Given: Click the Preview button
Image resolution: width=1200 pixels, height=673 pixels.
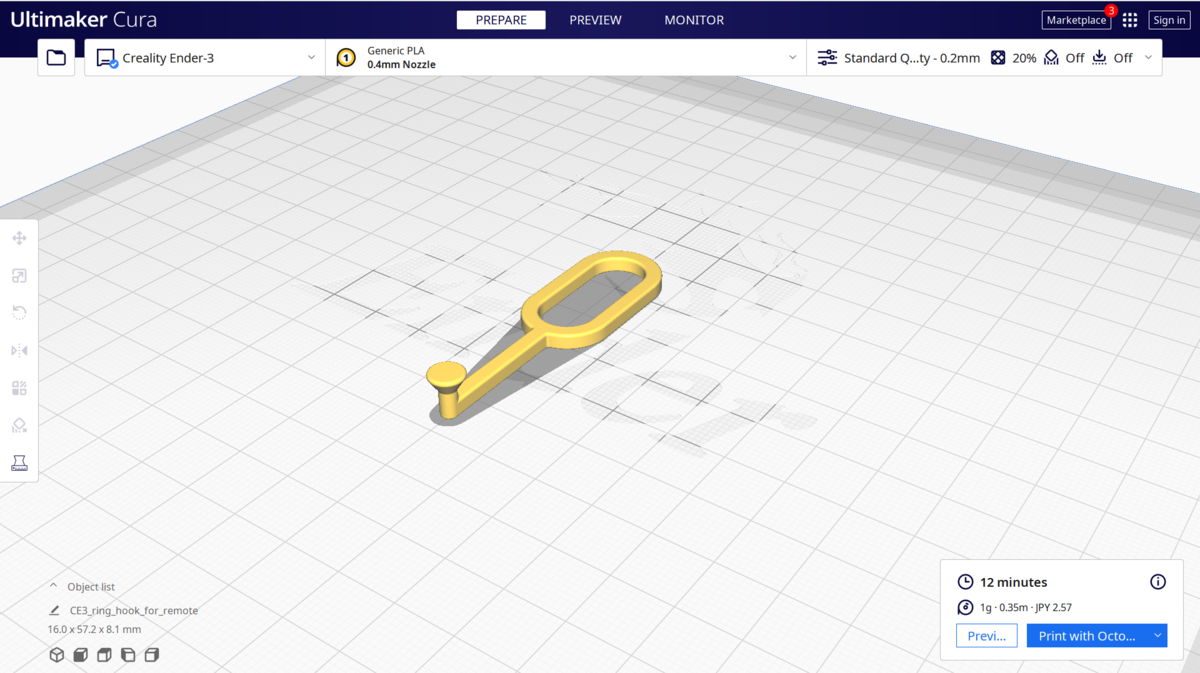Looking at the screenshot, I should point(987,636).
